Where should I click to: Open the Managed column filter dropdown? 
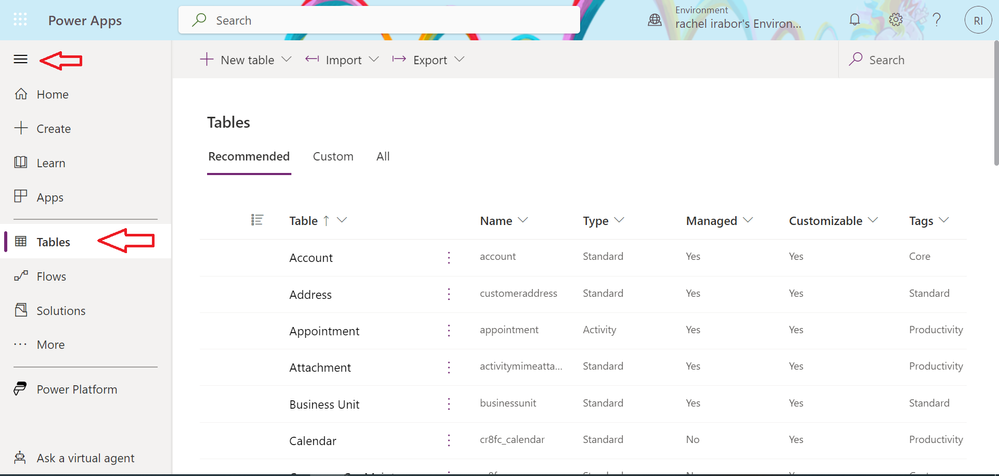point(747,220)
